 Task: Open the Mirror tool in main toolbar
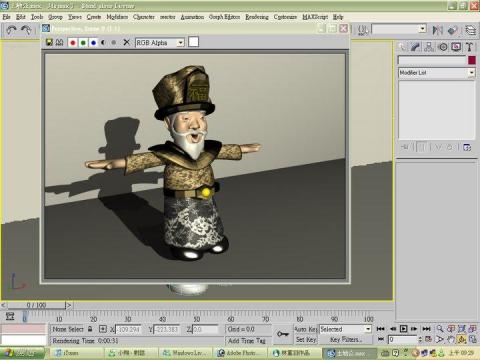[x=437, y=30]
